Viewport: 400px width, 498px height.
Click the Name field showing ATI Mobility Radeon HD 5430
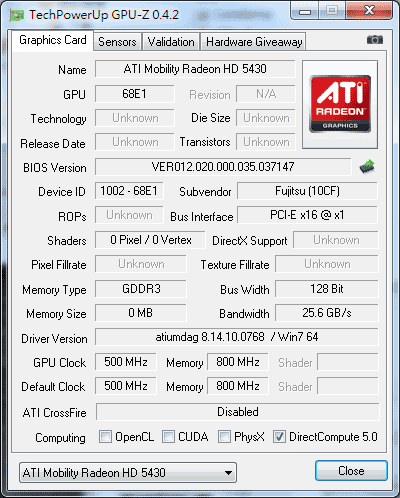tap(195, 69)
